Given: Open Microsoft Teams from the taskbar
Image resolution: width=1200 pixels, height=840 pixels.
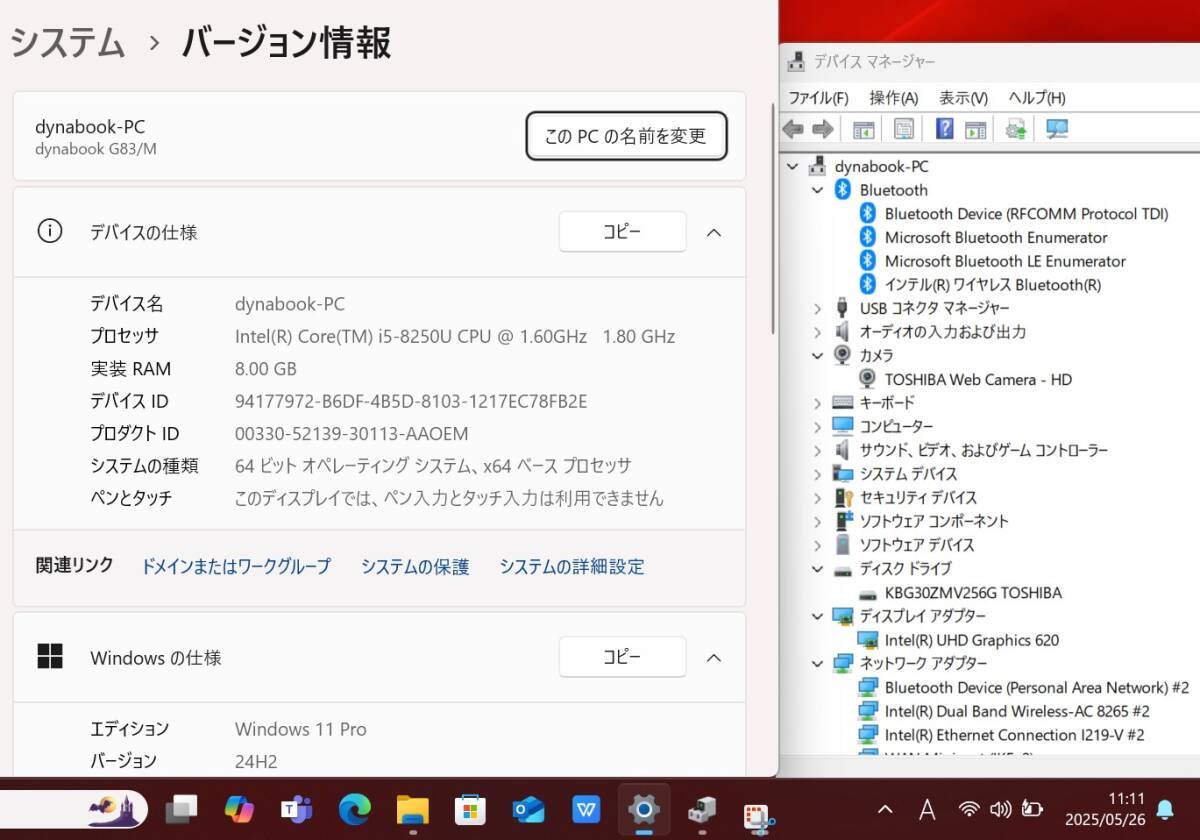Looking at the screenshot, I should 296,809.
